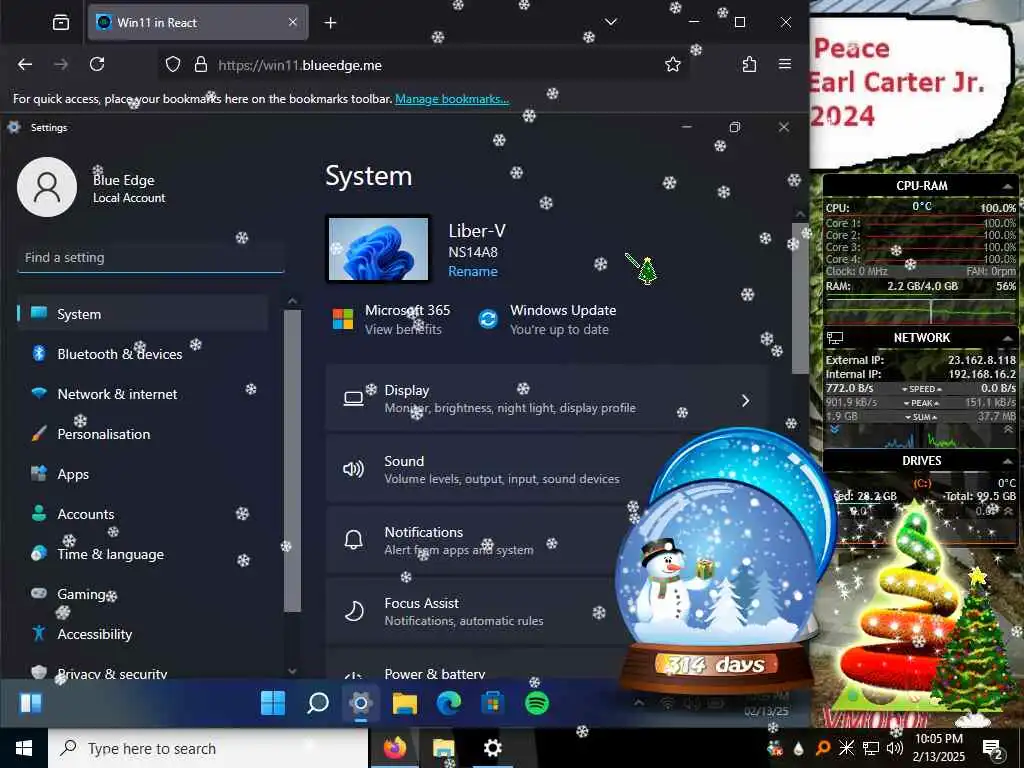The image size is (1024, 768).
Task: Click the Type here to search box
Action: pos(208,748)
